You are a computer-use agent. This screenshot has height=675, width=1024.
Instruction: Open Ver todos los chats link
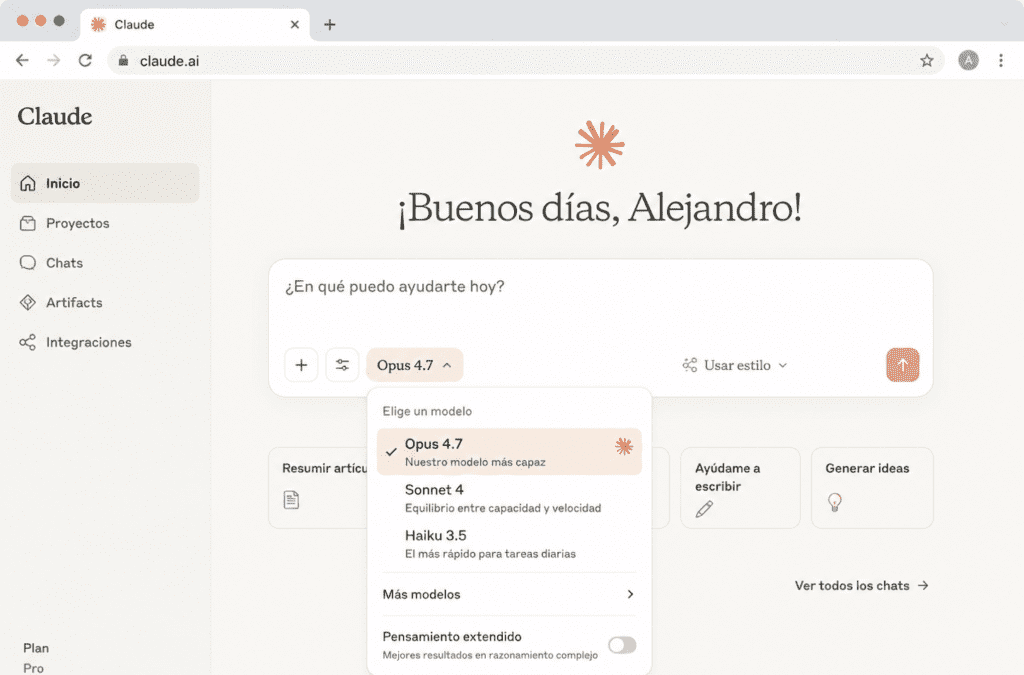tap(861, 586)
